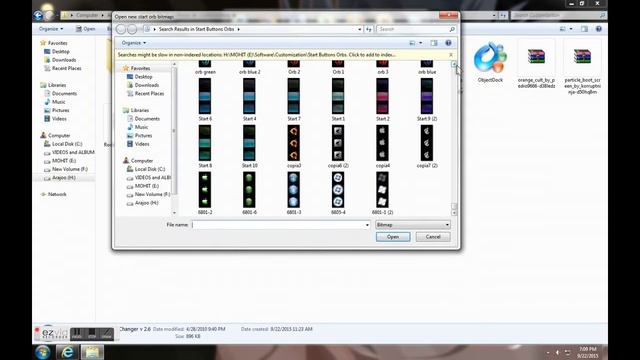Select the 6801-6 green sphere orb
This screenshot has width=640, height=360.
[x=249, y=190]
